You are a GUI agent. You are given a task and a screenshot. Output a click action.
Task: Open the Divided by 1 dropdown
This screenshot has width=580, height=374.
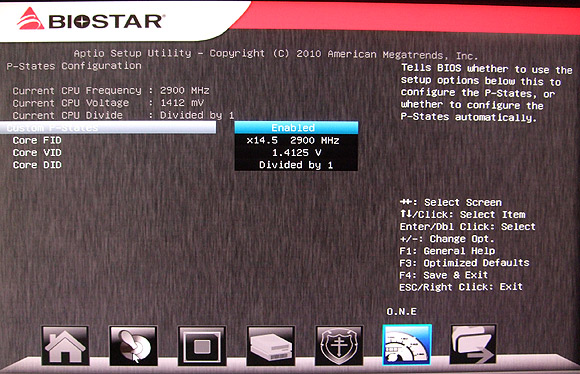pyautogui.click(x=296, y=165)
